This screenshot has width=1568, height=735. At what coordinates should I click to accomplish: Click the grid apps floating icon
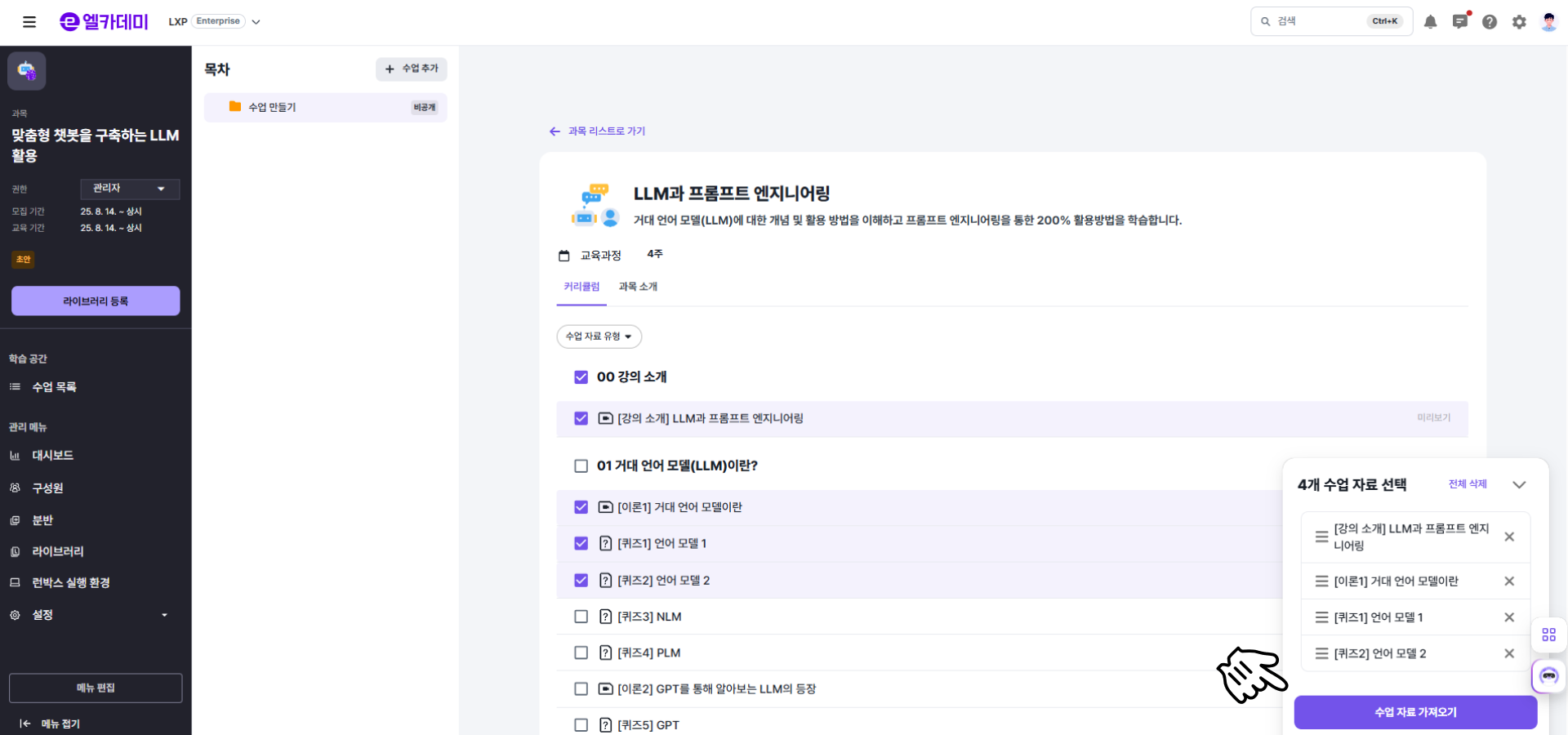tap(1548, 635)
